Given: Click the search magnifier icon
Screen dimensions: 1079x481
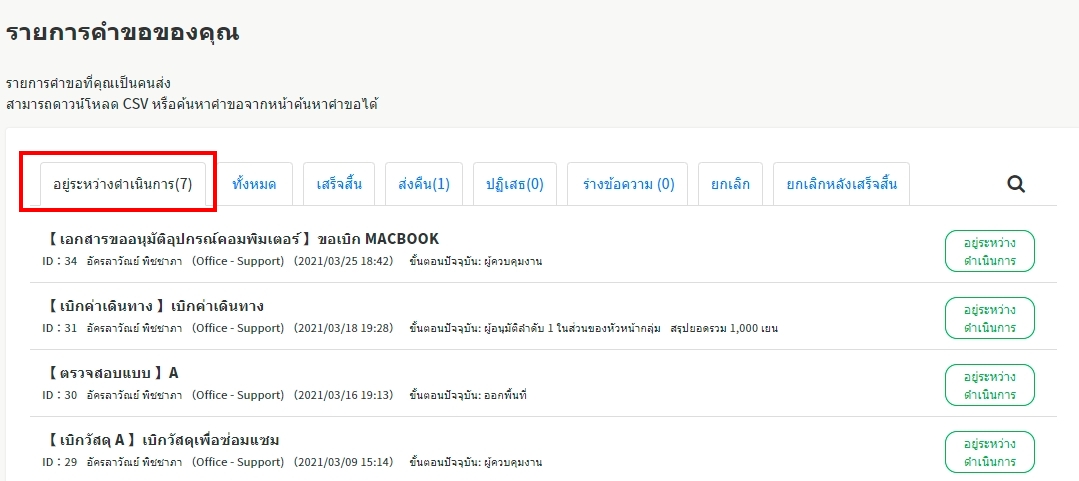Looking at the screenshot, I should 1015,184.
